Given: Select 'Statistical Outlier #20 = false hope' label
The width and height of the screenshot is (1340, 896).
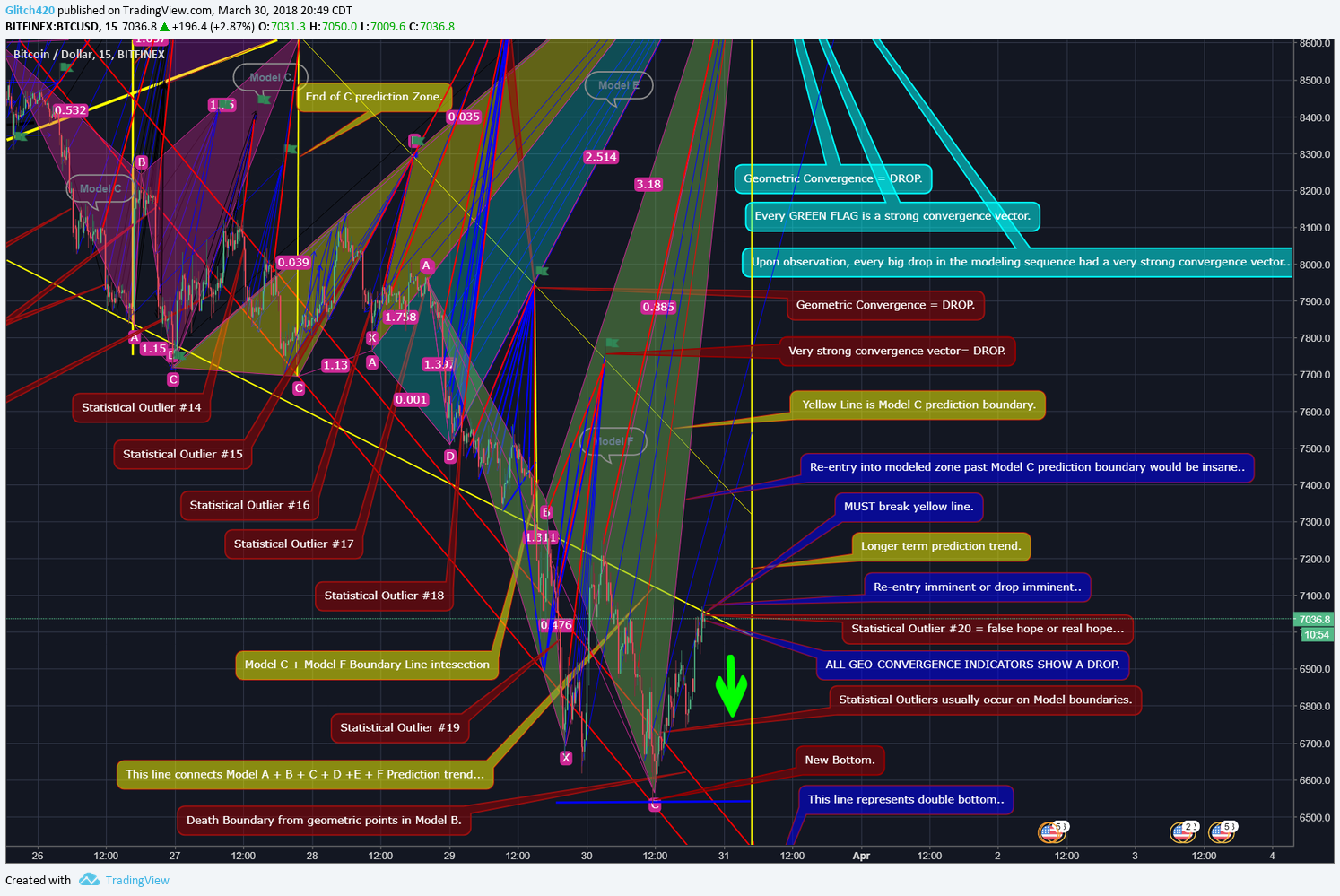Looking at the screenshot, I should point(988,629).
